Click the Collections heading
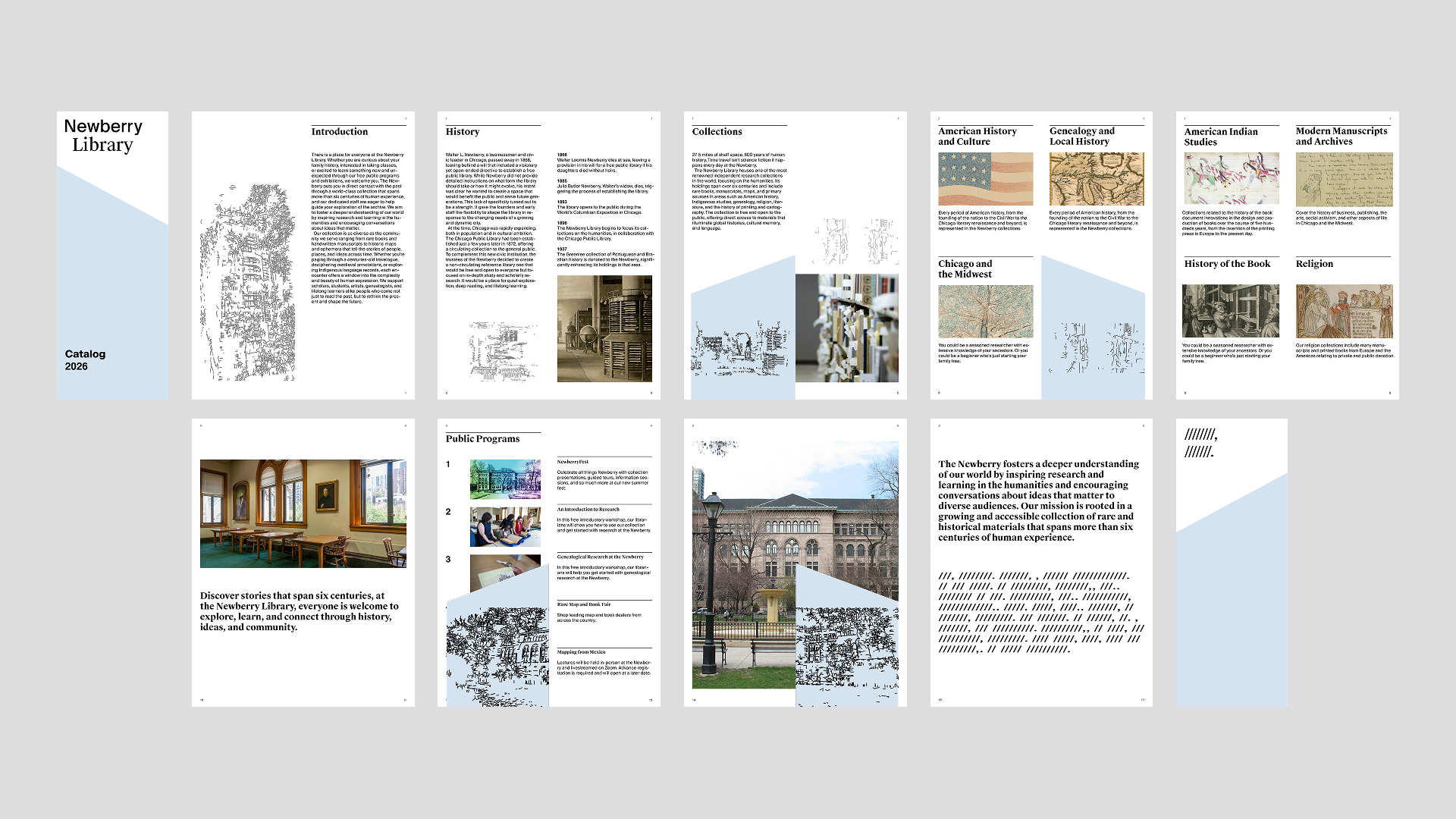Screen dimensions: 1456x819 [717, 132]
